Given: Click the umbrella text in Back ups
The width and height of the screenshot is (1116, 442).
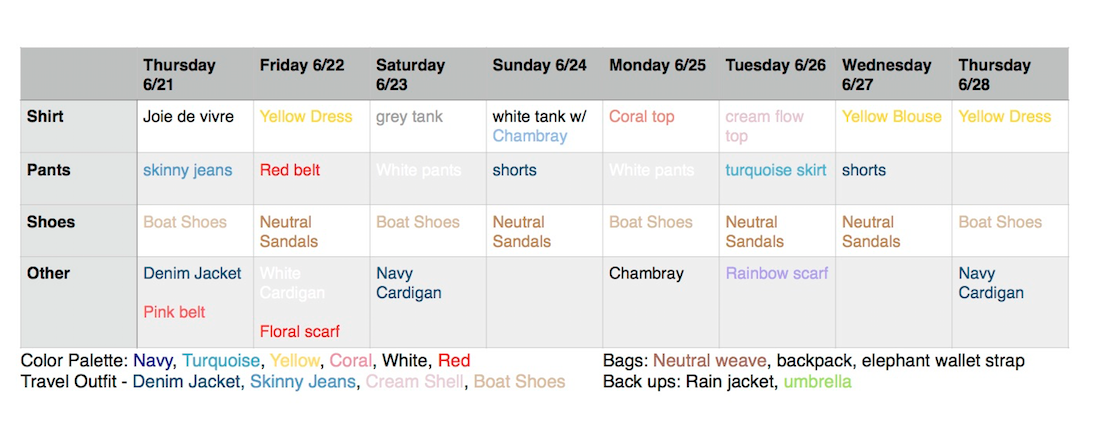Looking at the screenshot, I should click(x=817, y=382).
